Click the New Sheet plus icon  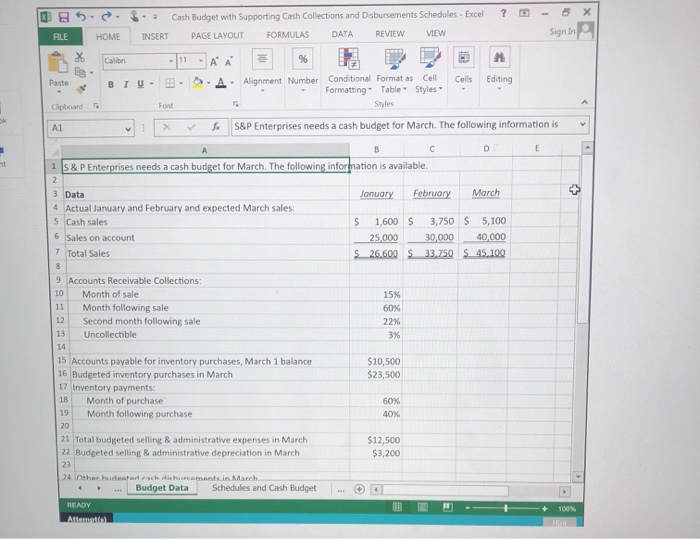pyautogui.click(x=359, y=489)
